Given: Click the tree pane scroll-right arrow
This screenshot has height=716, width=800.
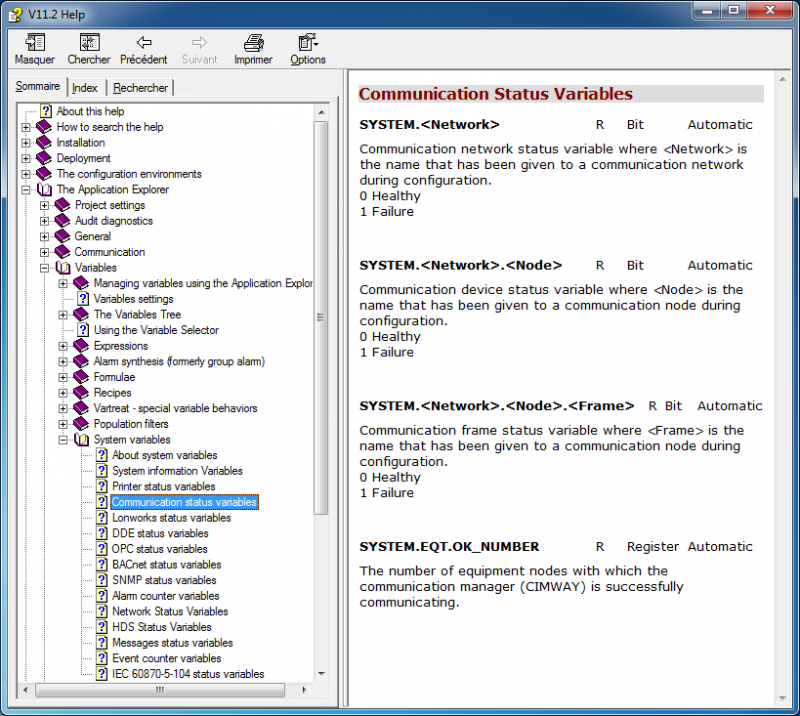Looking at the screenshot, I should coord(304,690).
